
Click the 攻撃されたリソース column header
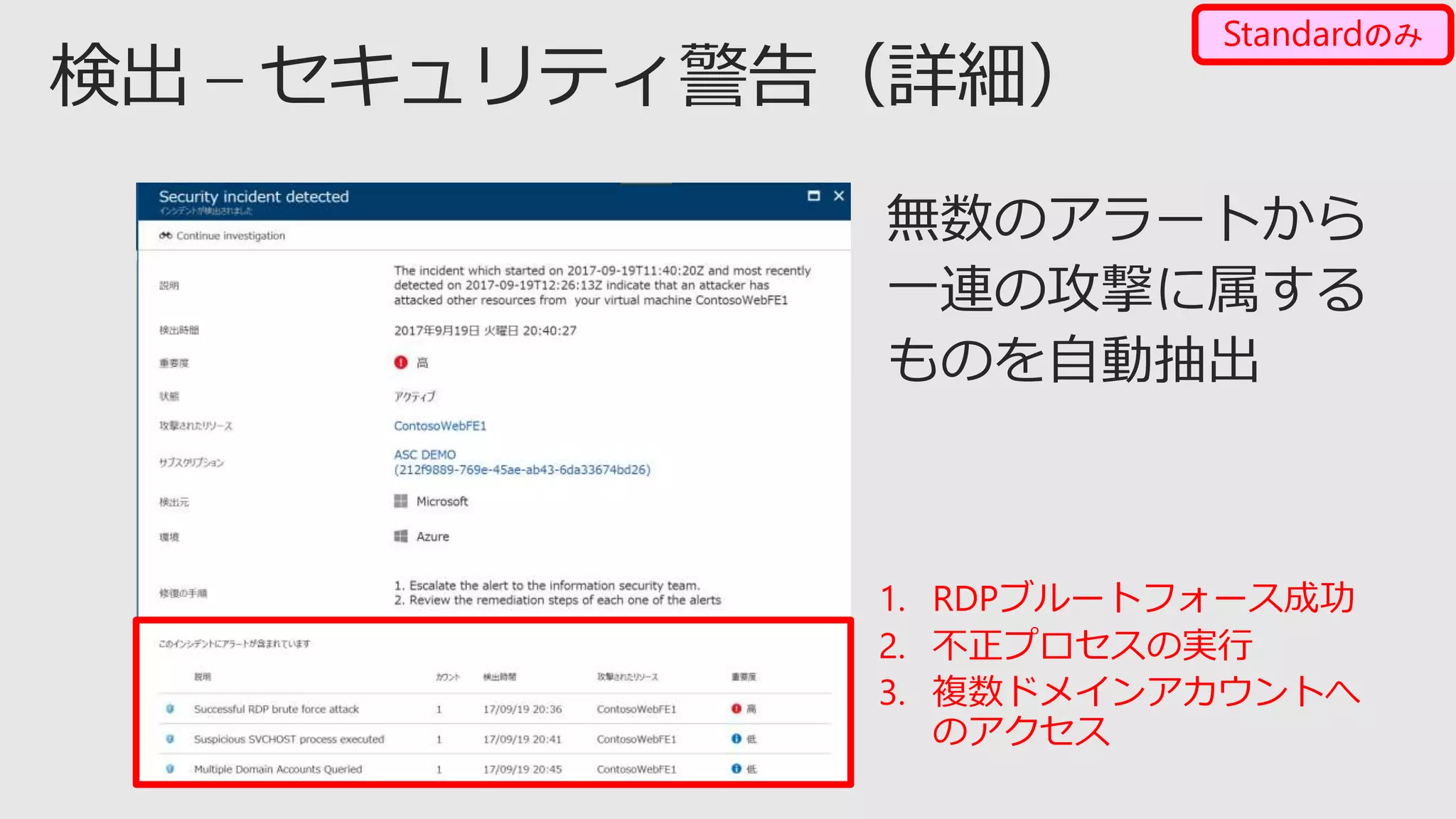pyautogui.click(x=628, y=677)
